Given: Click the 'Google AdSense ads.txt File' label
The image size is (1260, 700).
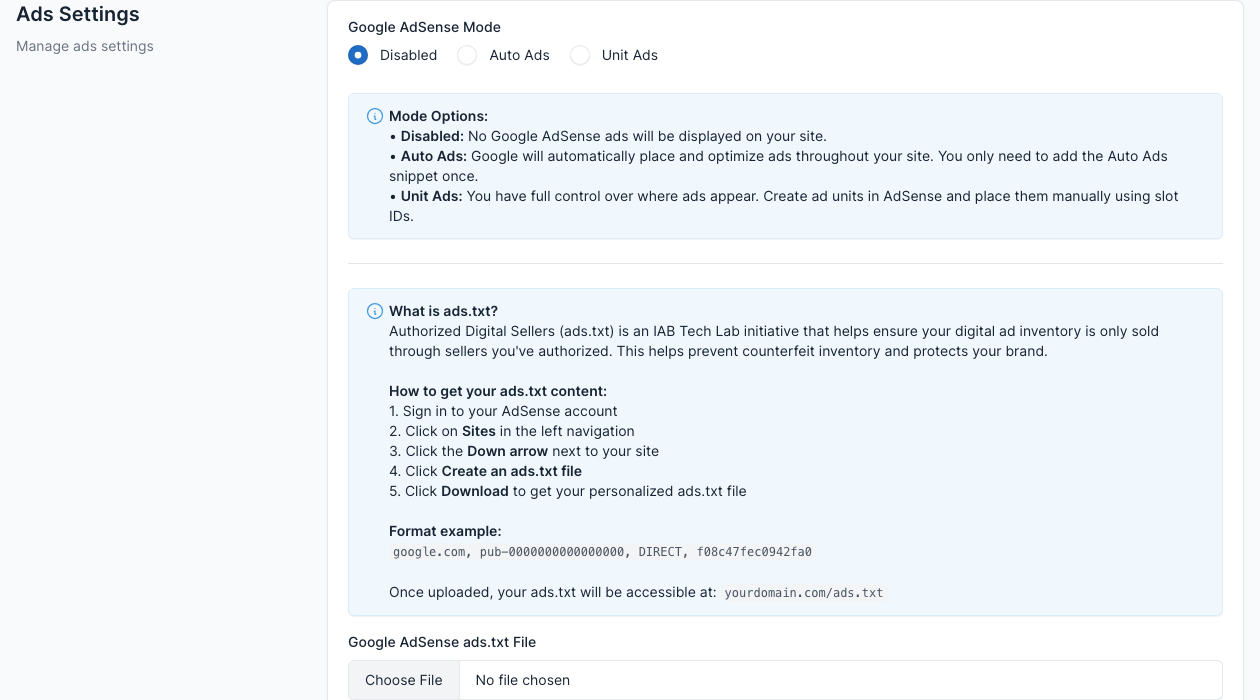Looking at the screenshot, I should click(442, 642).
